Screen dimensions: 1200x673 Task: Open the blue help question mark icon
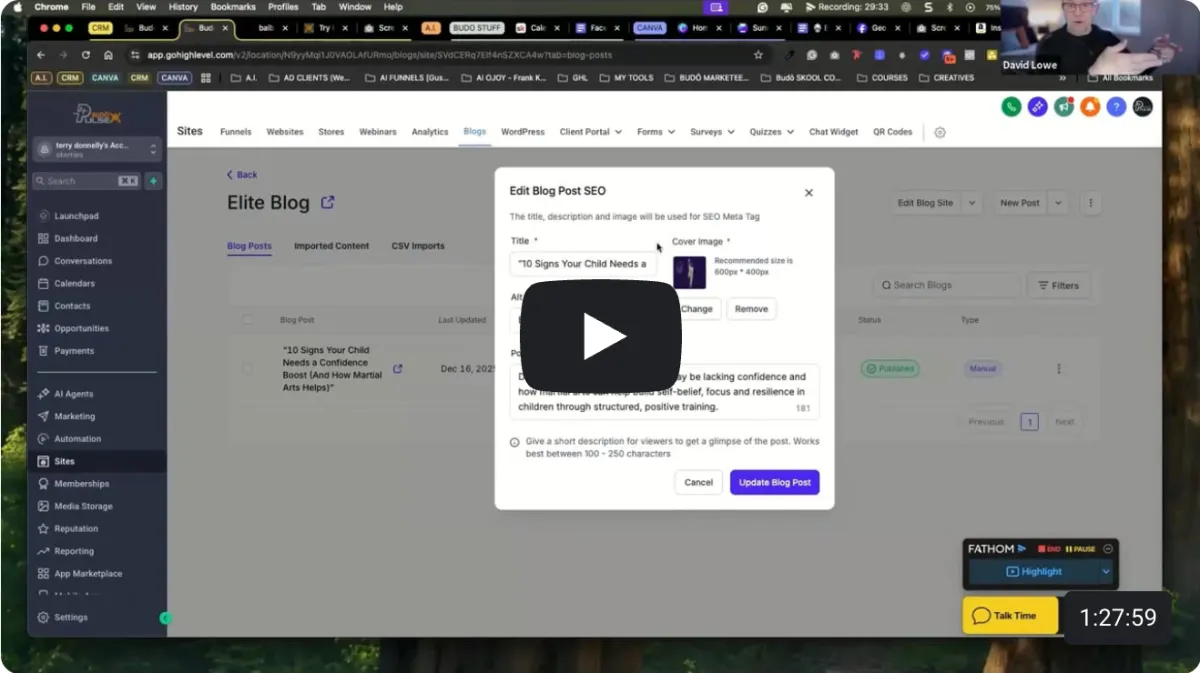click(1116, 107)
